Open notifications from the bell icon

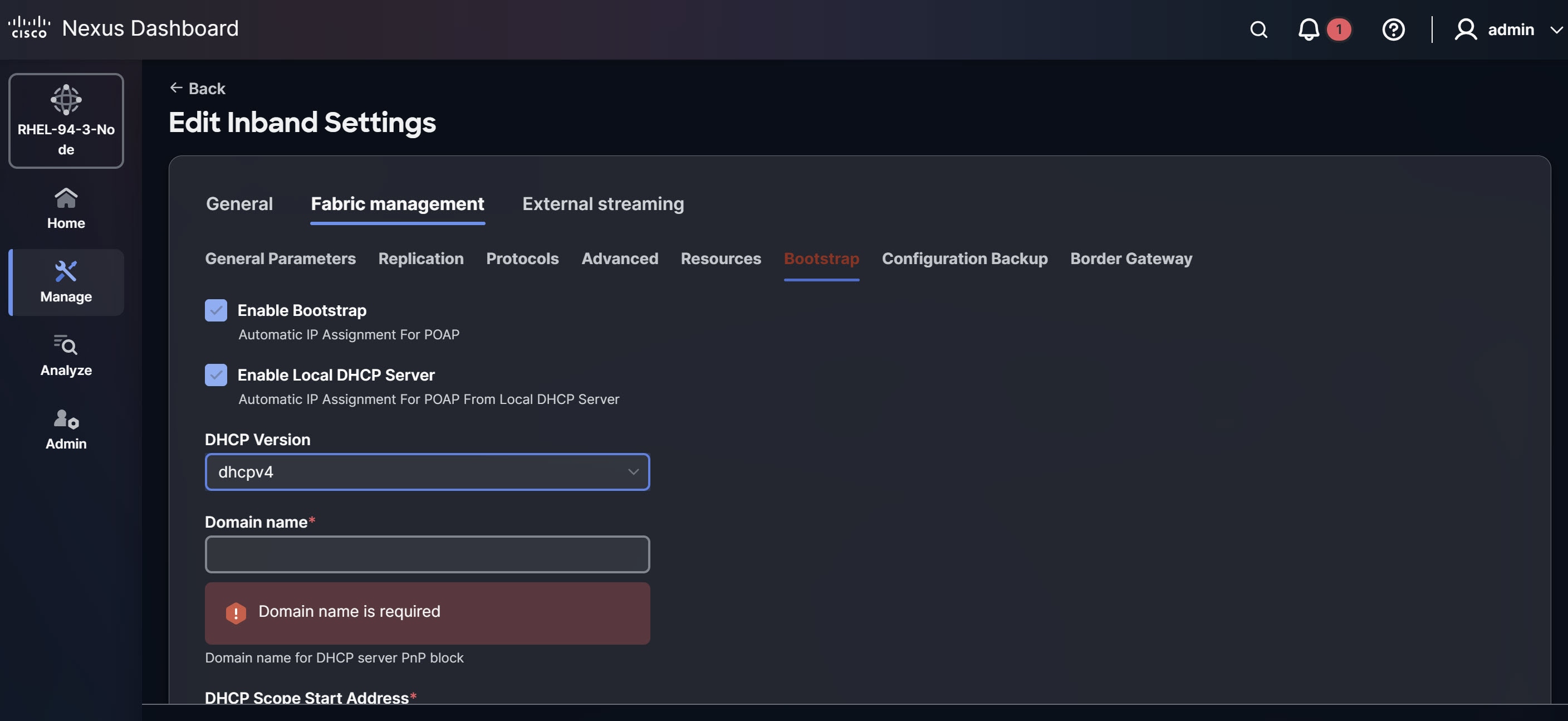(1307, 29)
